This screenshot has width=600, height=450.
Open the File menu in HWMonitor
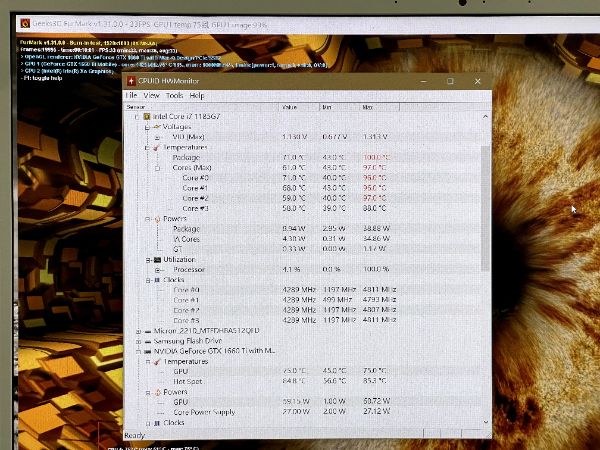click(x=131, y=95)
